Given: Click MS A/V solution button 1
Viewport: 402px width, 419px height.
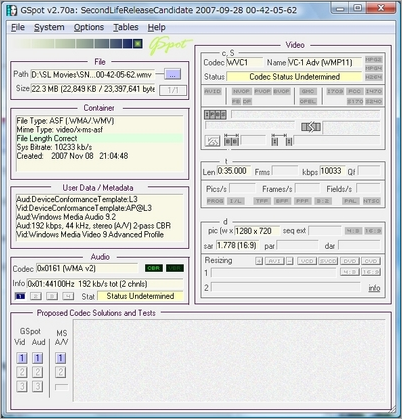Looking at the screenshot, I should [60, 358].
